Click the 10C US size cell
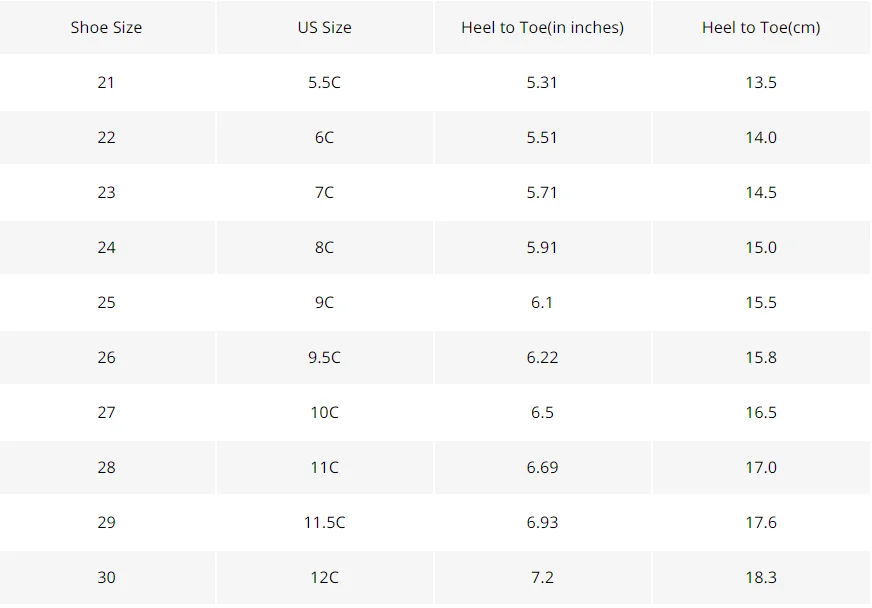Screen dimensions: 872x608 tap(325, 412)
